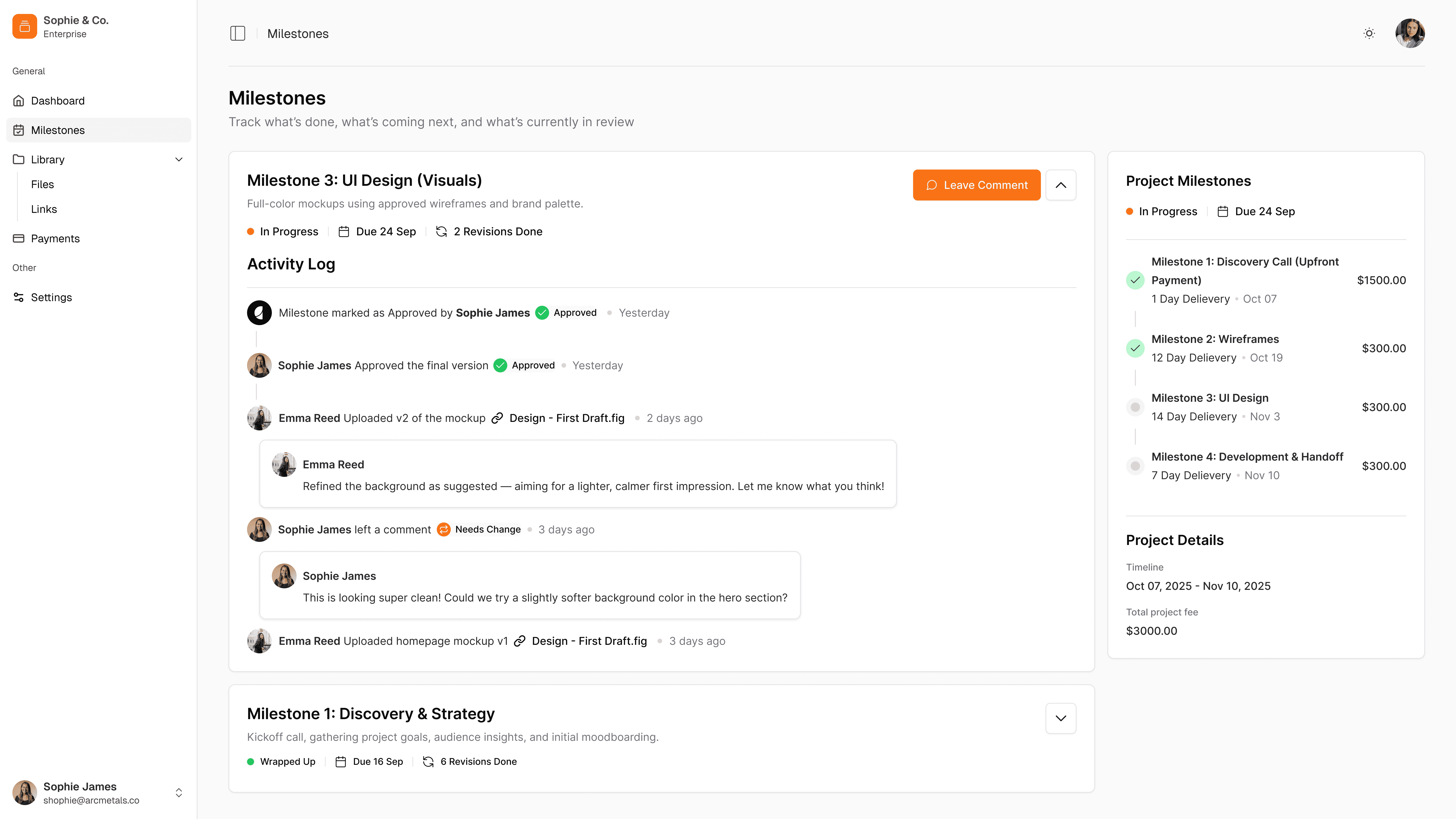The image size is (1456, 819).
Task: Click the Milestone 1 green check status circle
Action: click(x=1135, y=280)
